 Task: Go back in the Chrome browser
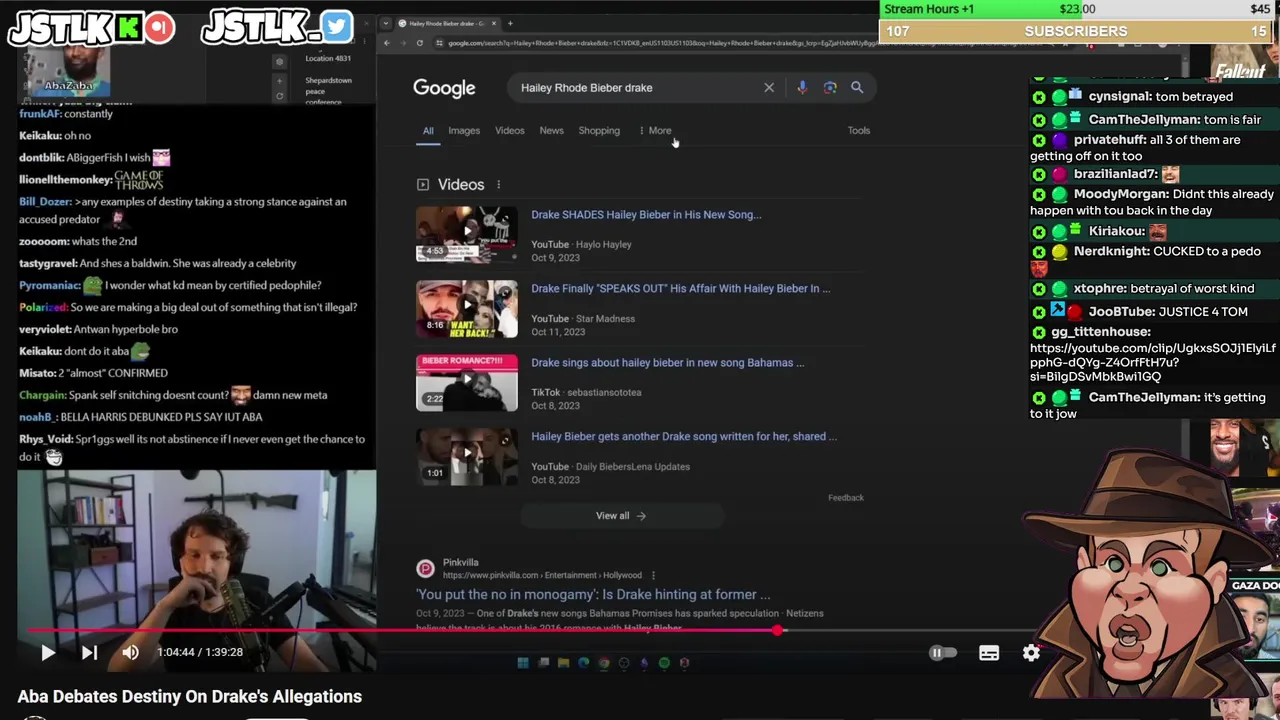coord(388,43)
